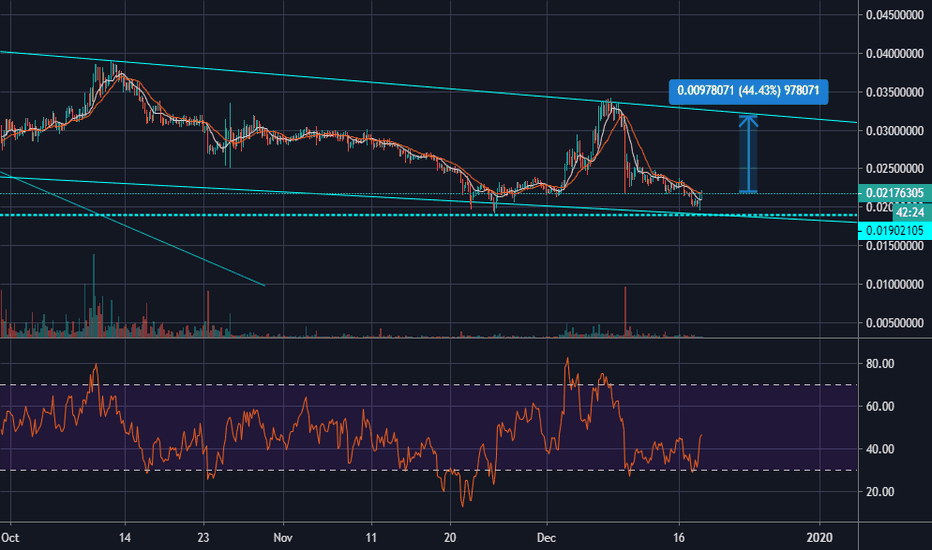
Task: Select the thick dashed cyan horizontal support line
Action: click(429, 215)
